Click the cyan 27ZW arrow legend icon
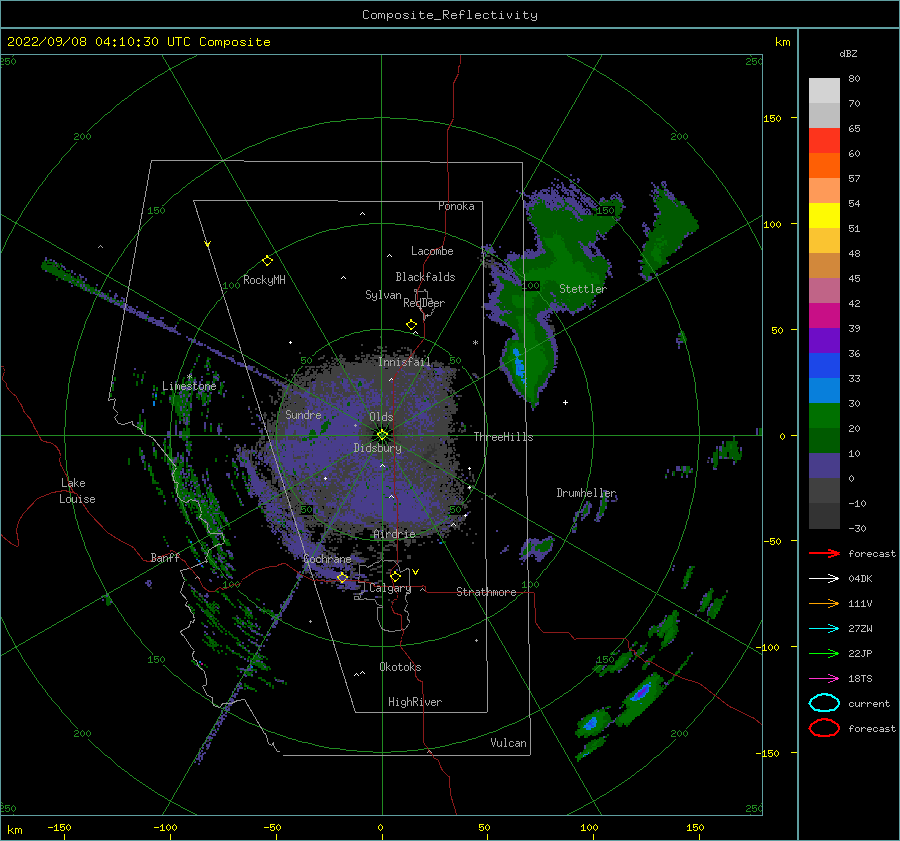This screenshot has height=841, width=900. [x=824, y=629]
